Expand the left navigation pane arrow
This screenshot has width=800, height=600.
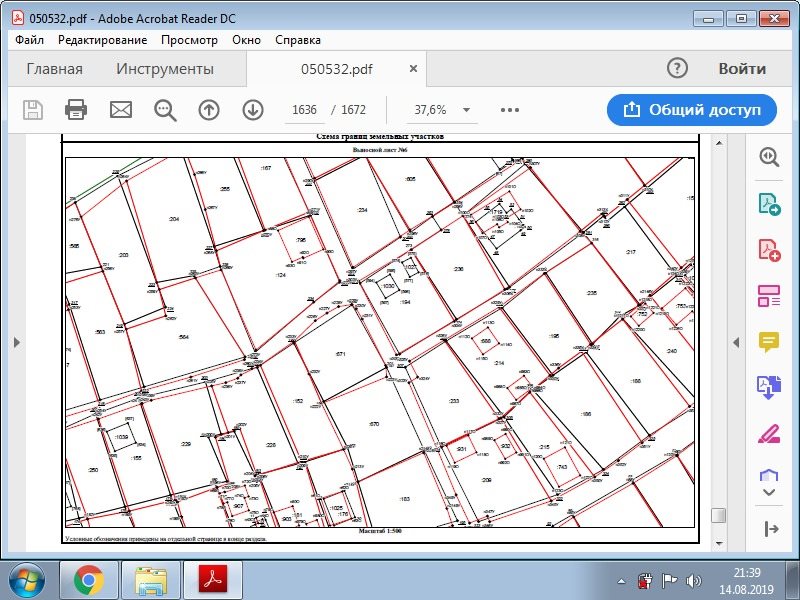pyautogui.click(x=16, y=342)
